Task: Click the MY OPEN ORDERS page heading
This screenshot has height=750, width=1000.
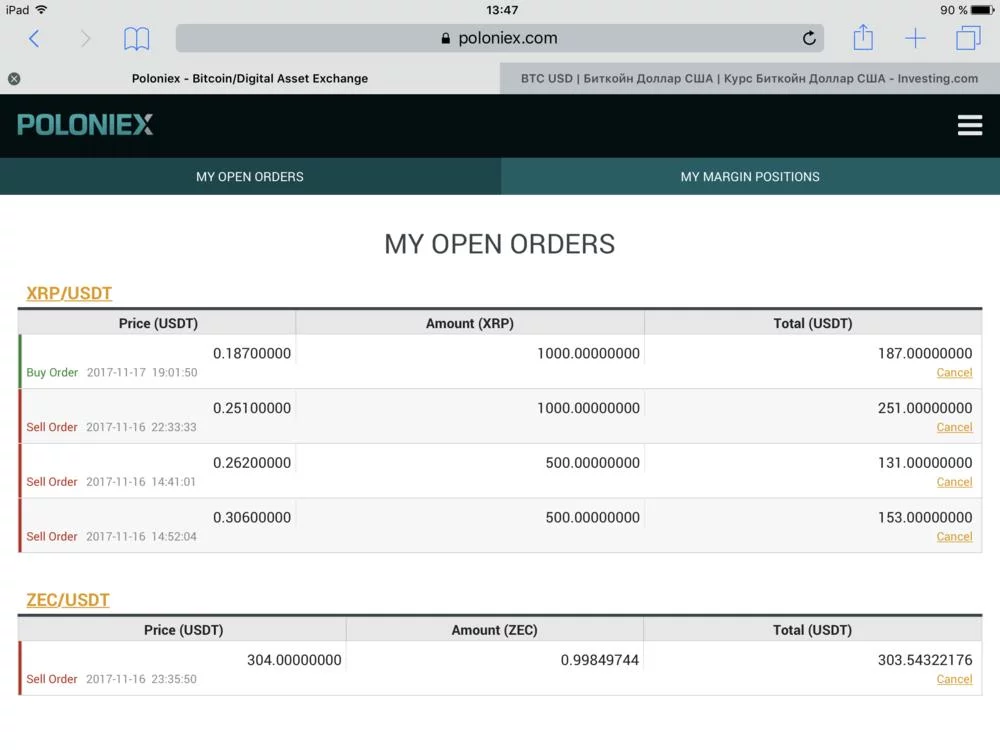Action: click(x=499, y=244)
